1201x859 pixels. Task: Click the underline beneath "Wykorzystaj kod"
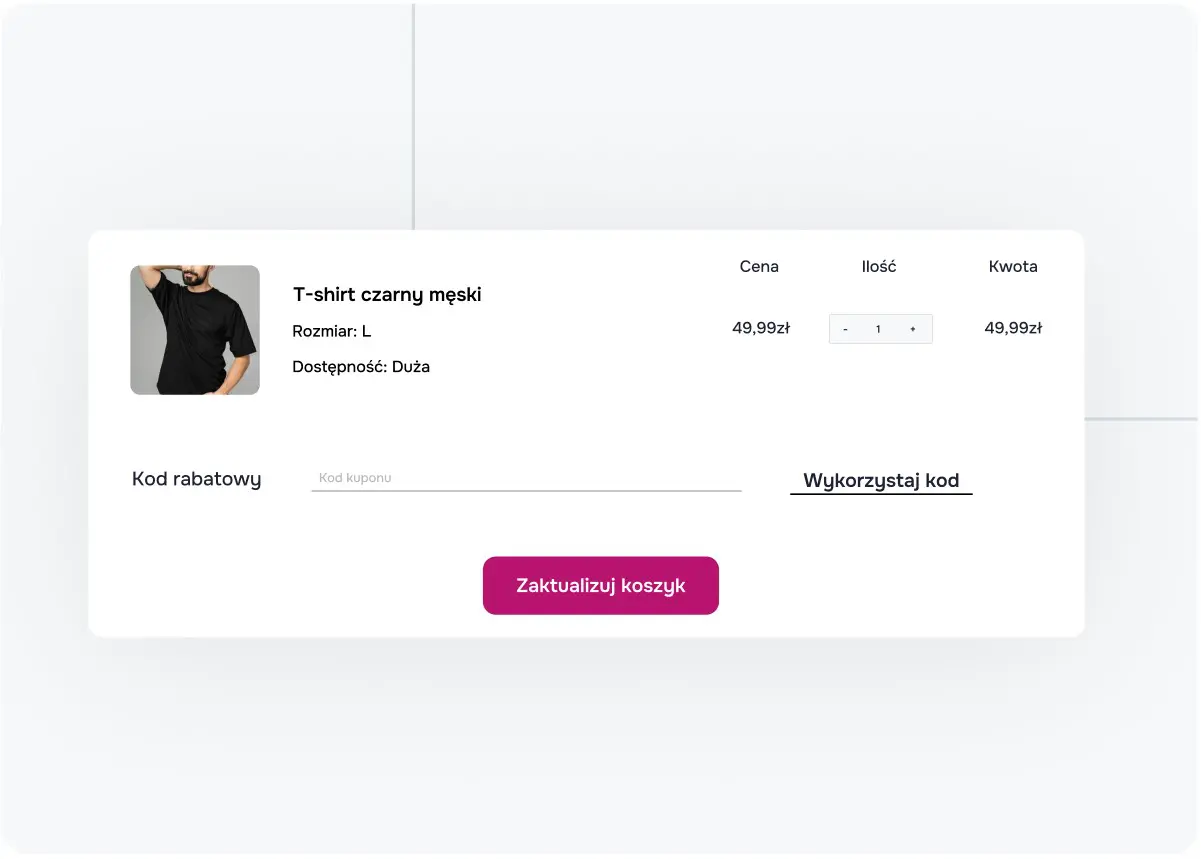tap(881, 494)
